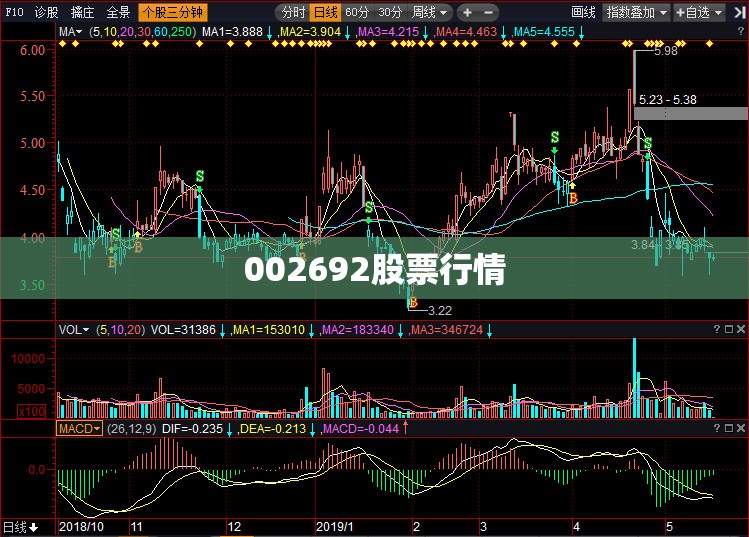Click the skip-to-end arrow icon at top right
This screenshot has height=537, width=749.
(x=739, y=12)
